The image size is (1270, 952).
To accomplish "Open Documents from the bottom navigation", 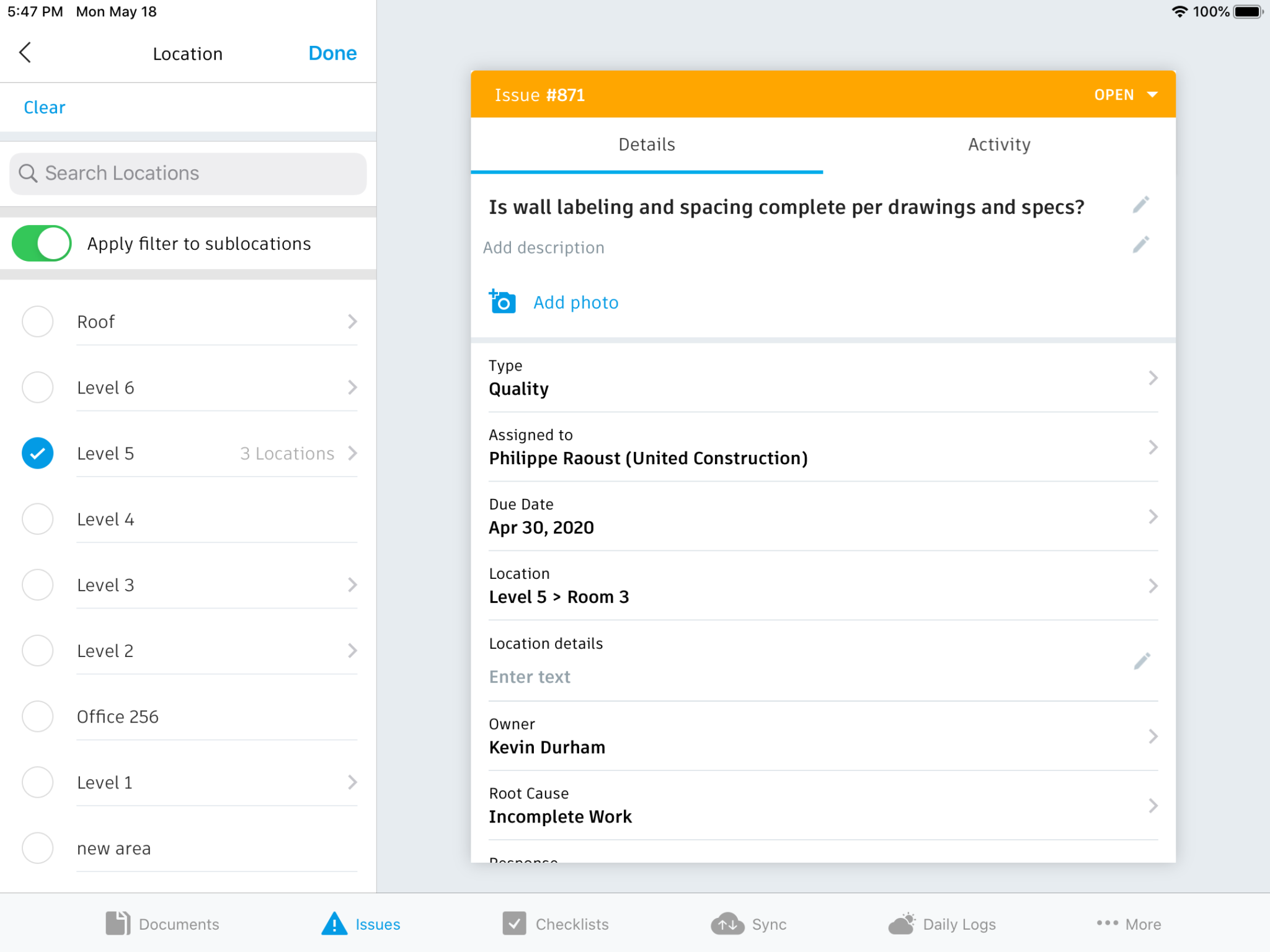I will click(117, 923).
